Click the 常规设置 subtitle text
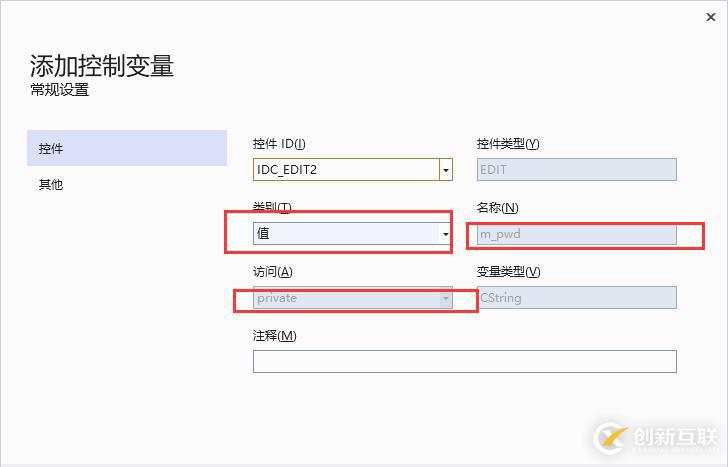 pos(59,90)
